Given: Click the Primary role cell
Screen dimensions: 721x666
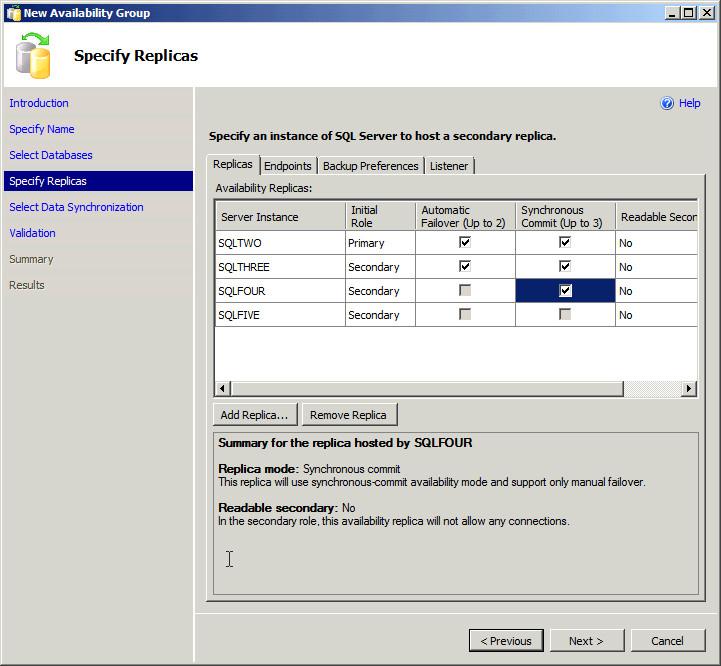Looking at the screenshot, I should click(x=380, y=243).
